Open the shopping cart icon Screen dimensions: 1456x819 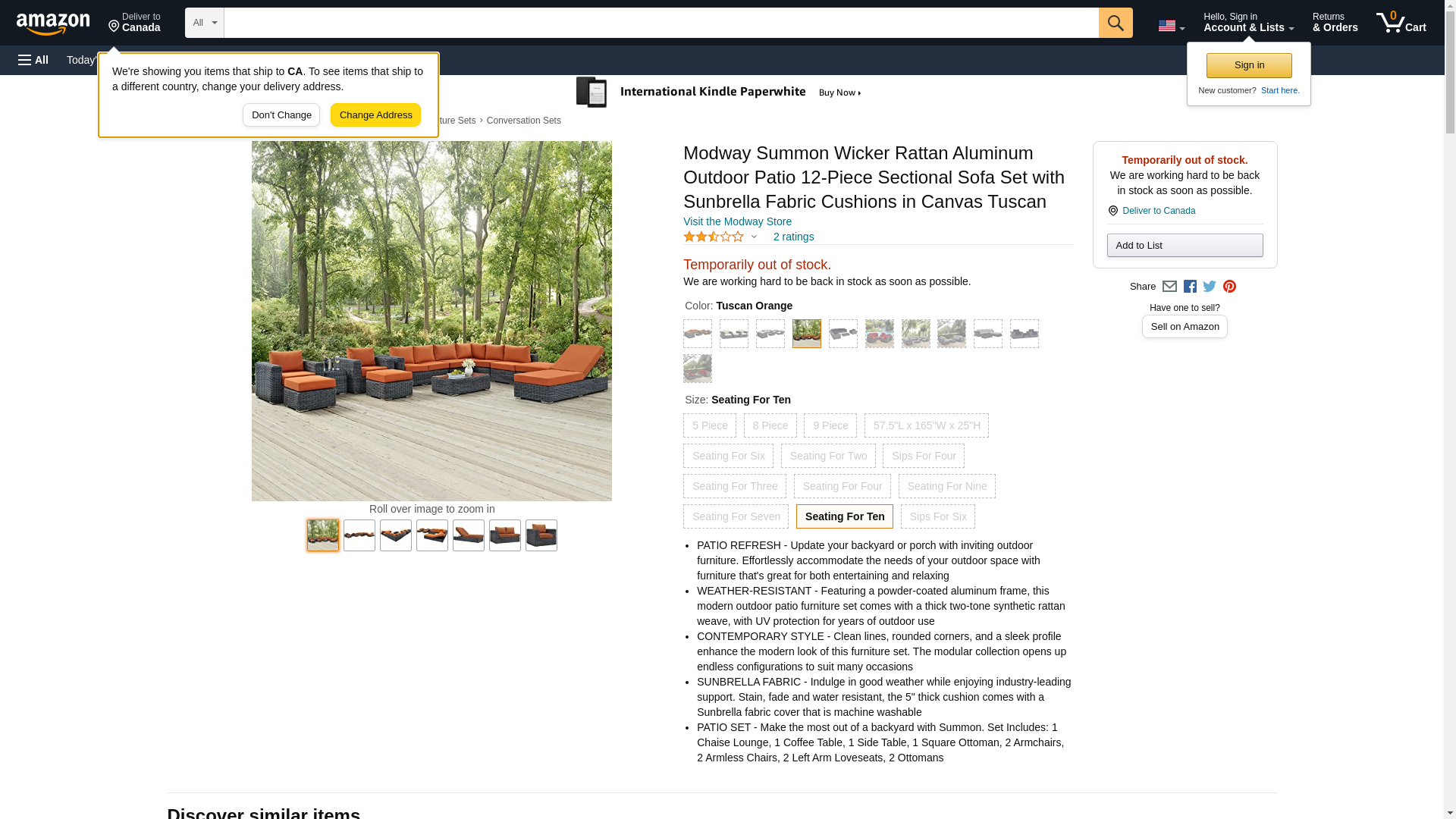tap(1401, 23)
